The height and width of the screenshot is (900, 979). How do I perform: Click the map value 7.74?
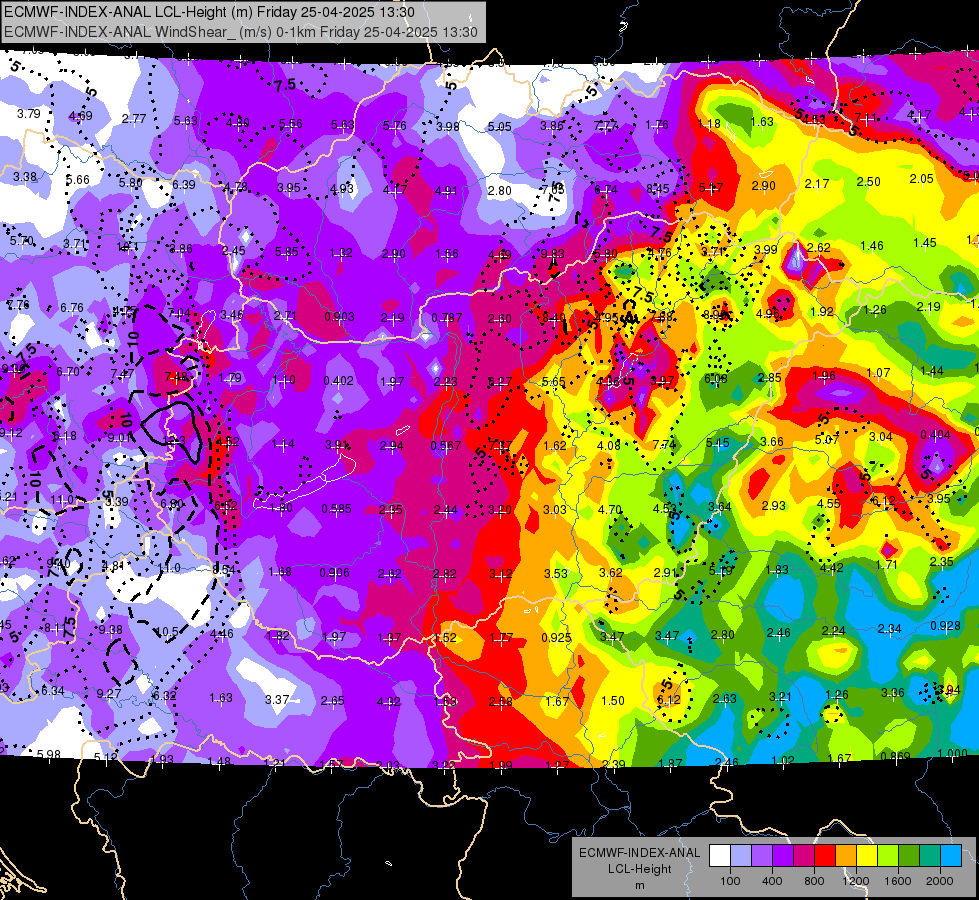[x=664, y=445]
